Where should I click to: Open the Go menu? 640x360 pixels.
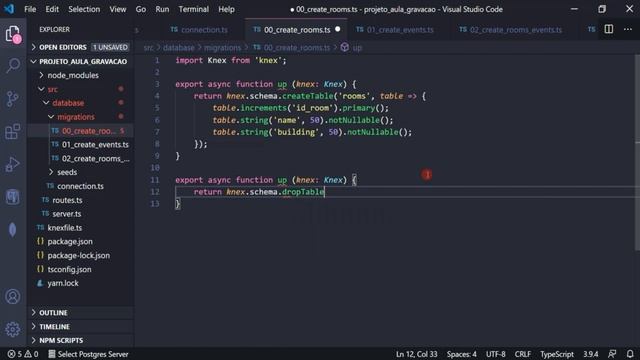point(141,9)
